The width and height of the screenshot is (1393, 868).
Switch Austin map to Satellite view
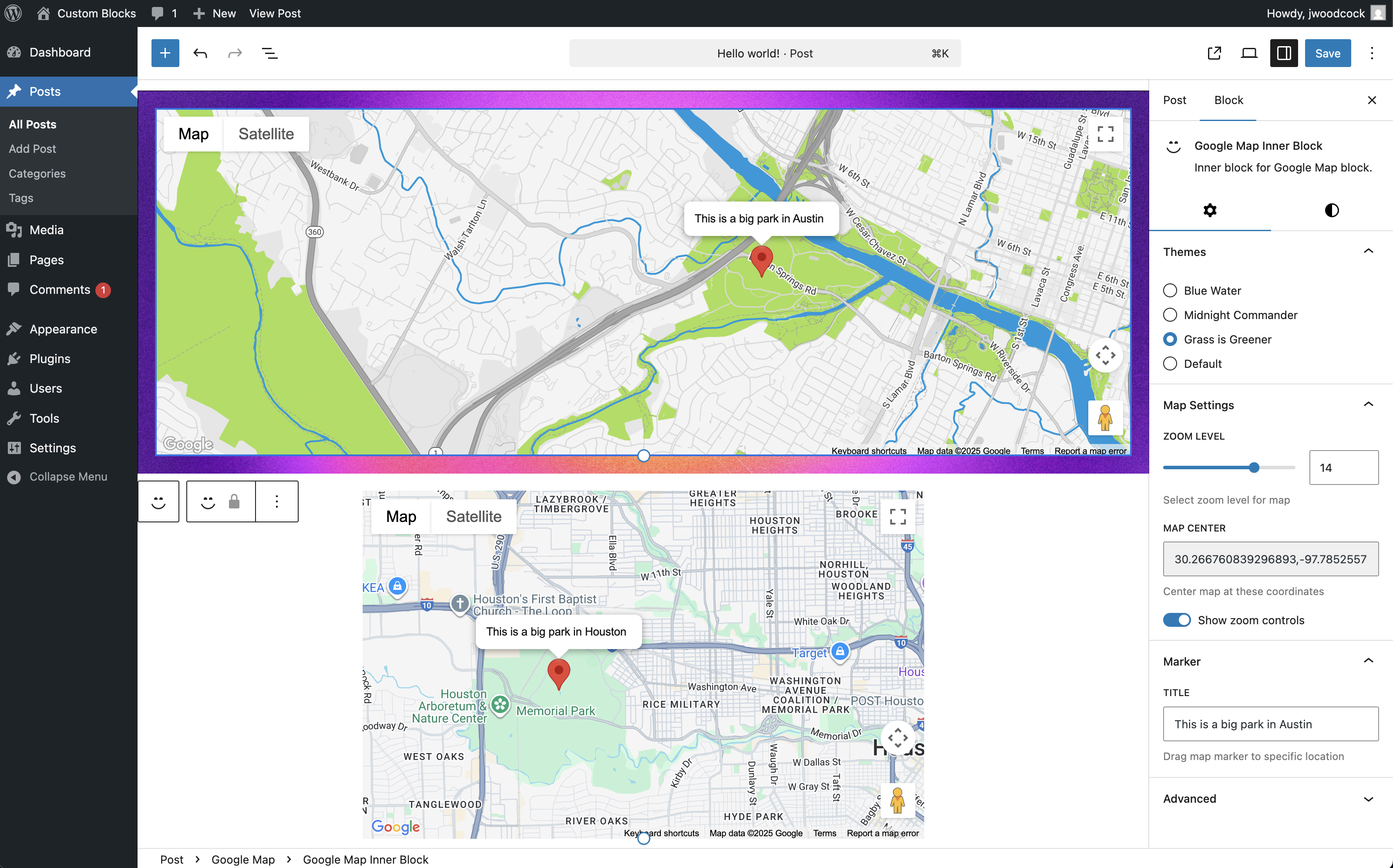pyautogui.click(x=266, y=134)
